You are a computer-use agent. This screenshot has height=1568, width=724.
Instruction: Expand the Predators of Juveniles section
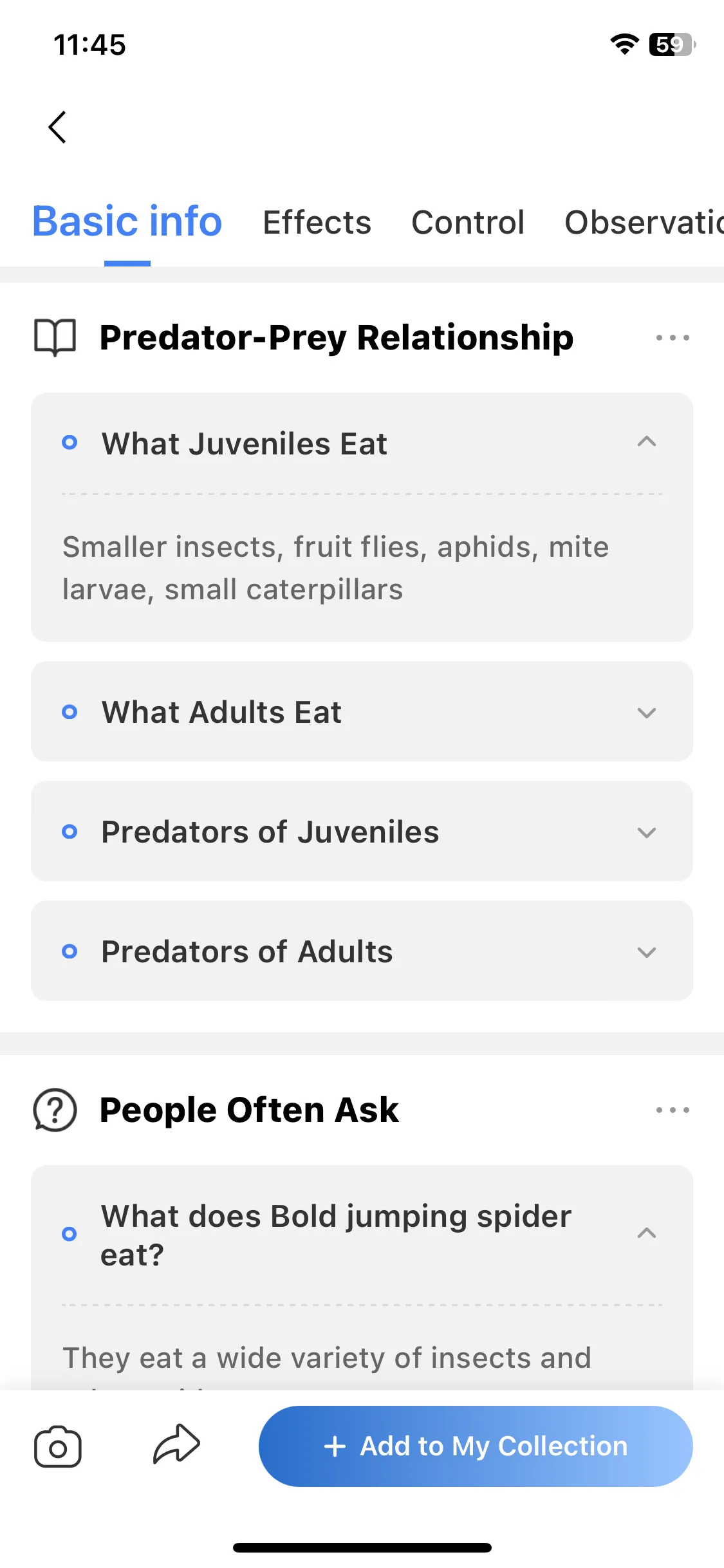[x=362, y=831]
